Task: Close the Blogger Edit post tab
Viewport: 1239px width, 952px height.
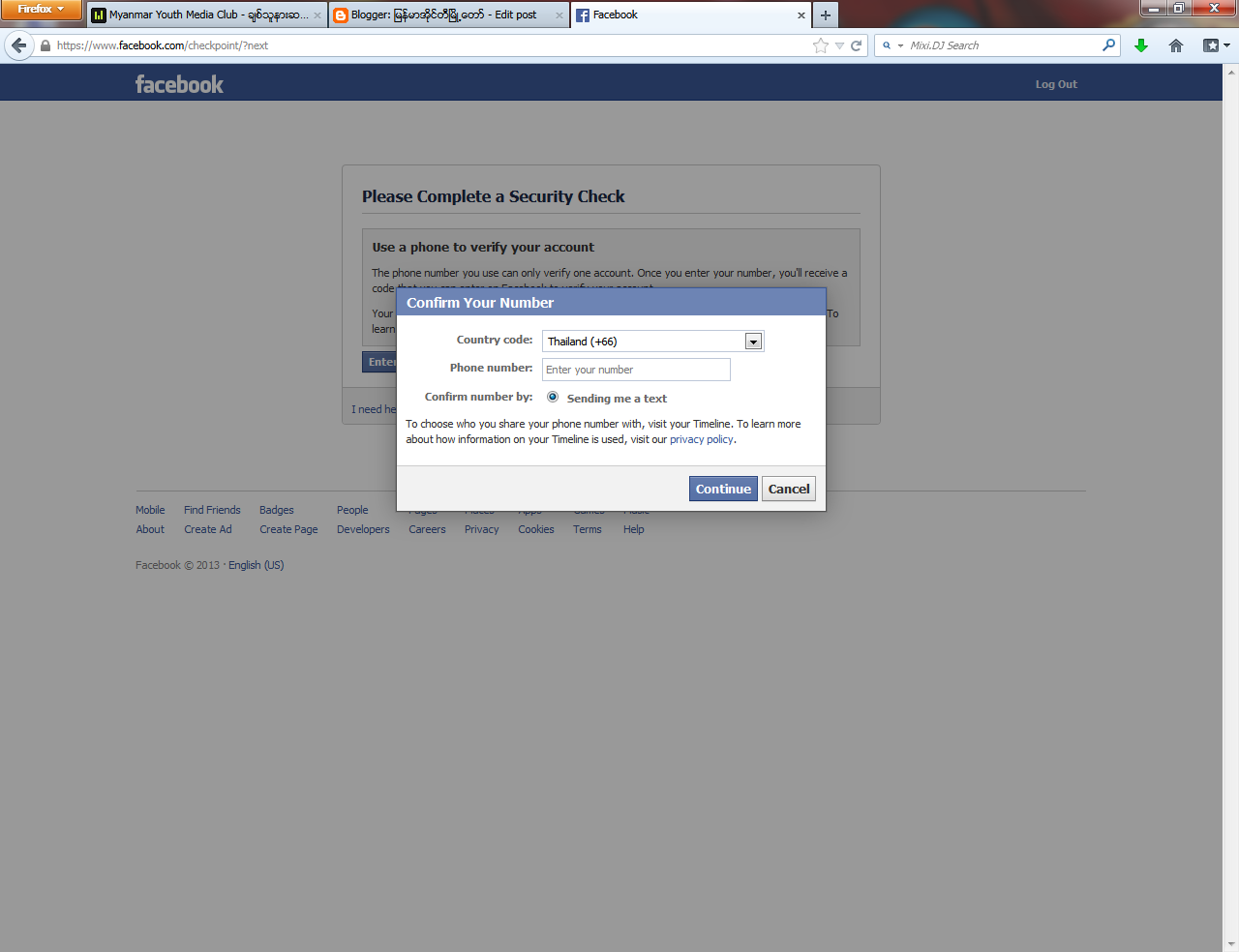Action: click(559, 15)
